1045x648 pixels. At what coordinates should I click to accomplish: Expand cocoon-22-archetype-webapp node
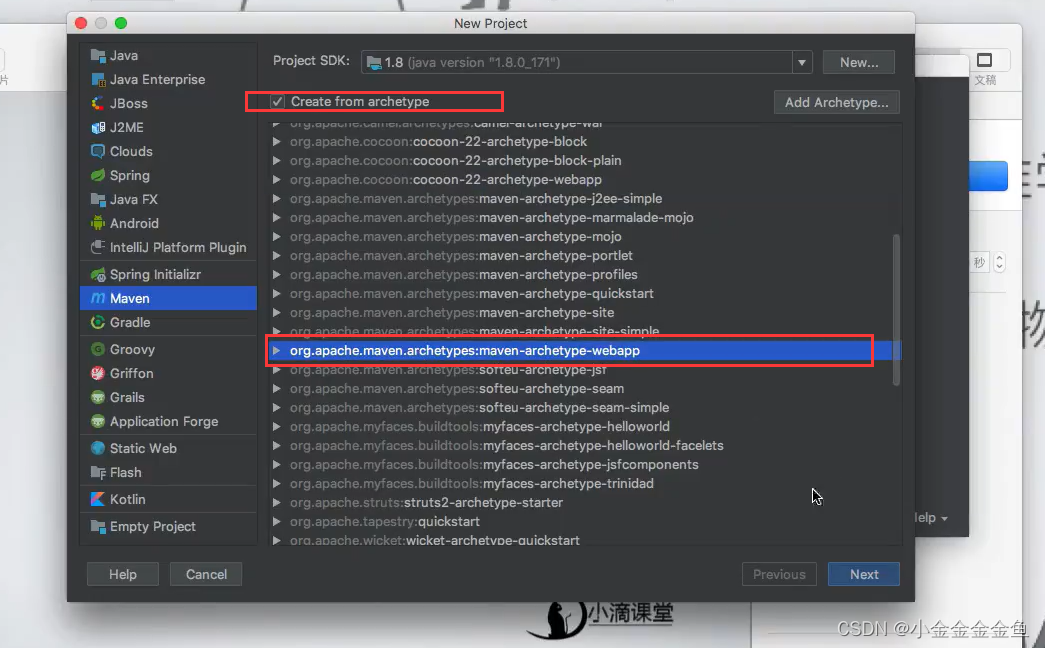(277, 179)
